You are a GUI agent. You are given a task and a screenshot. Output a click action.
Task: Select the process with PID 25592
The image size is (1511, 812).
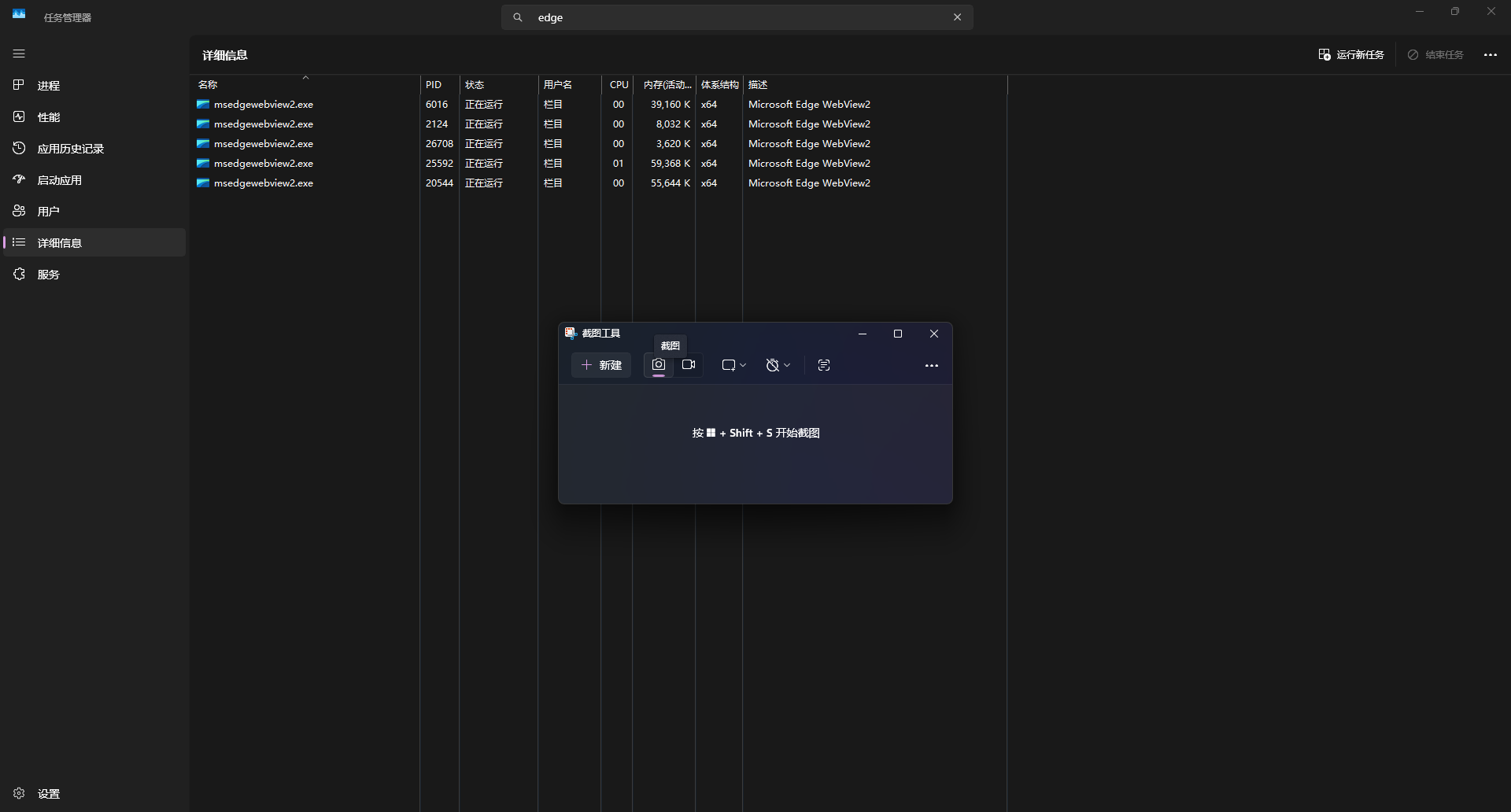pos(600,163)
